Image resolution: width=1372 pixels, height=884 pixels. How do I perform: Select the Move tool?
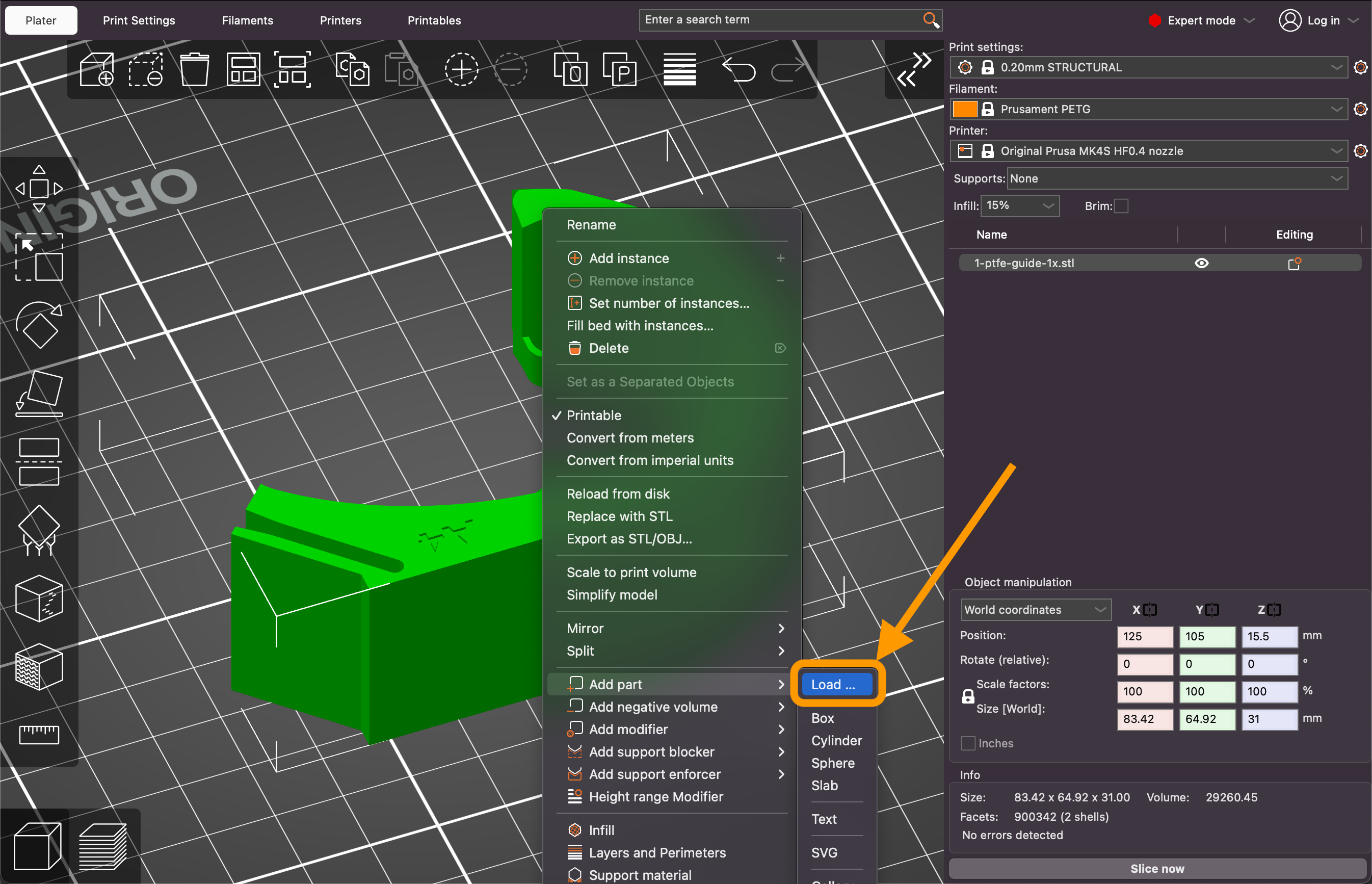(x=39, y=188)
